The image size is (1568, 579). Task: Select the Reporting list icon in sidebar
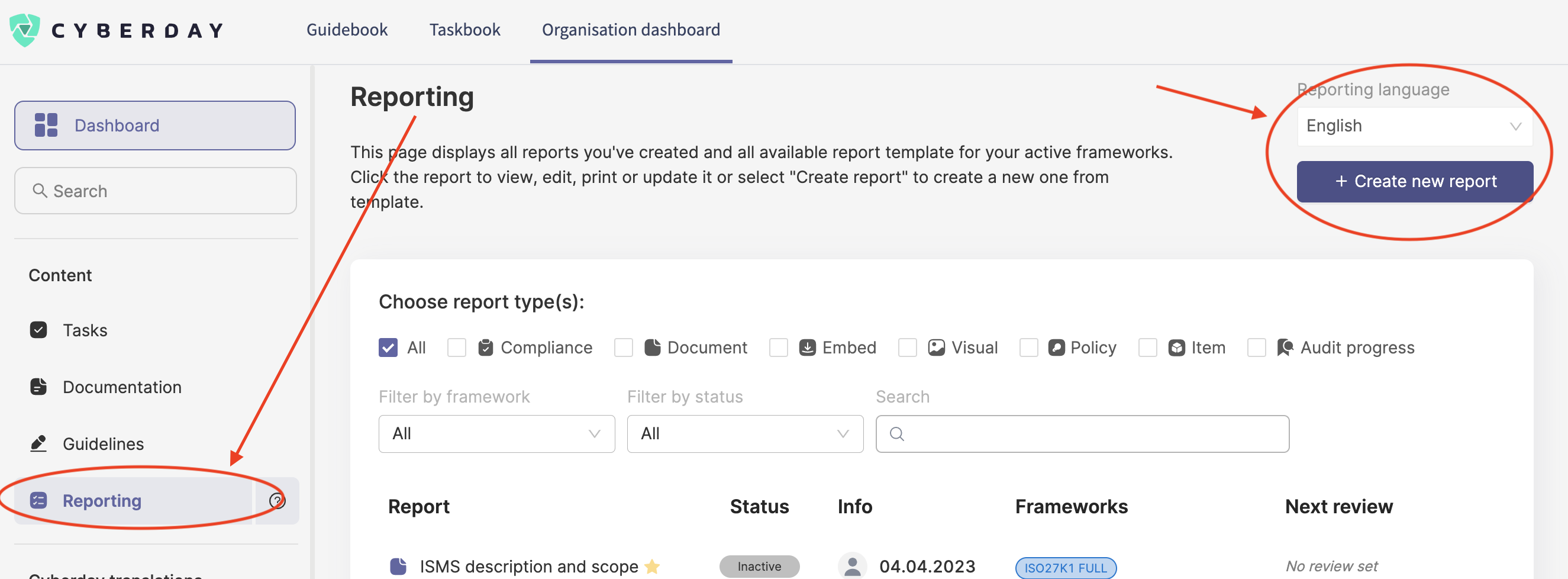point(39,500)
